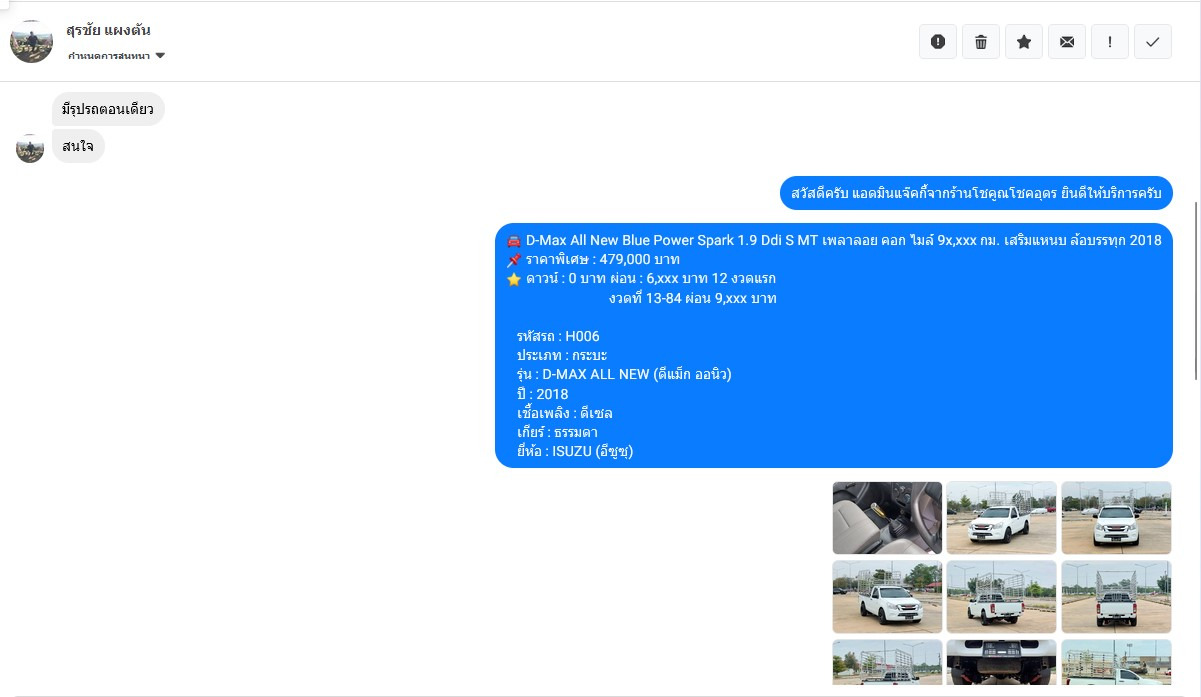Select the message bubble สนใจ
The image size is (1201, 697).
tap(78, 146)
